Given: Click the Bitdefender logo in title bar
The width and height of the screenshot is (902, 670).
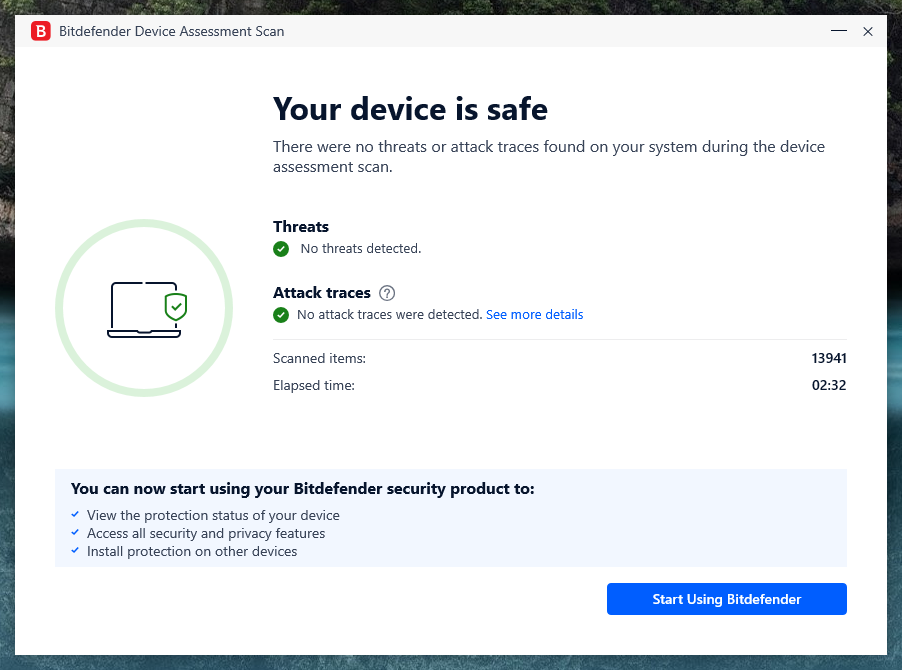Looking at the screenshot, I should [x=41, y=31].
